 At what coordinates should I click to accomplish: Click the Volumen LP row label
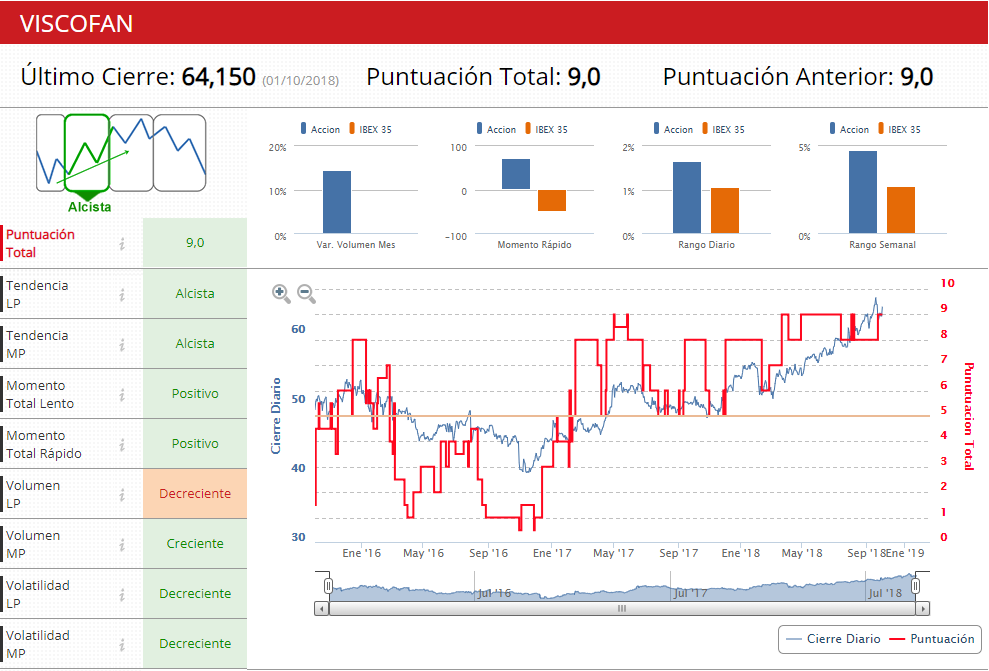point(33,494)
